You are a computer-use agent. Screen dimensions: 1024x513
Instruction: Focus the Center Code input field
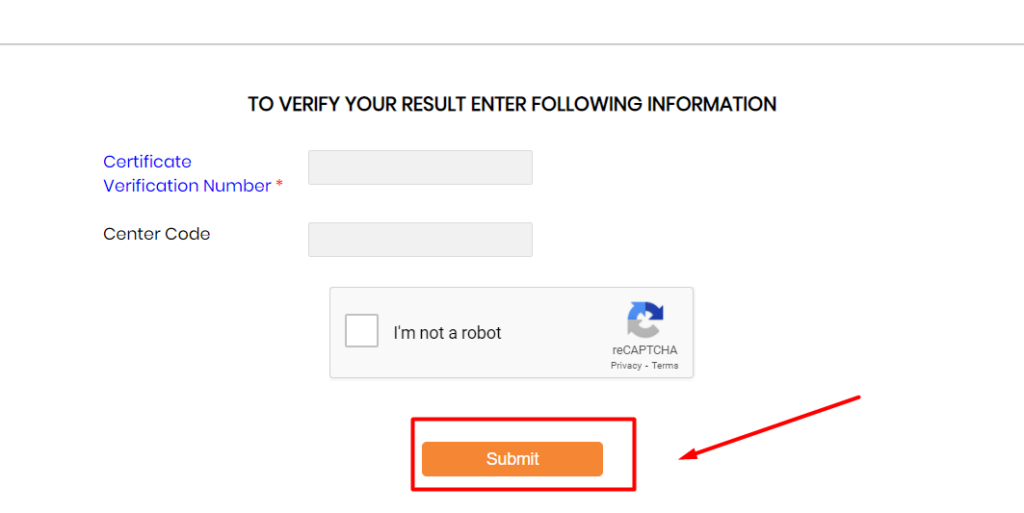(420, 240)
